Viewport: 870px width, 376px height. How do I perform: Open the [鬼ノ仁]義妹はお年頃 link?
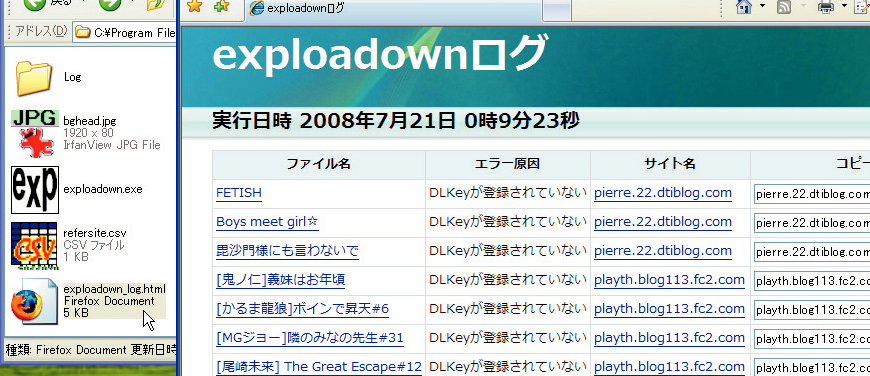(x=280, y=280)
